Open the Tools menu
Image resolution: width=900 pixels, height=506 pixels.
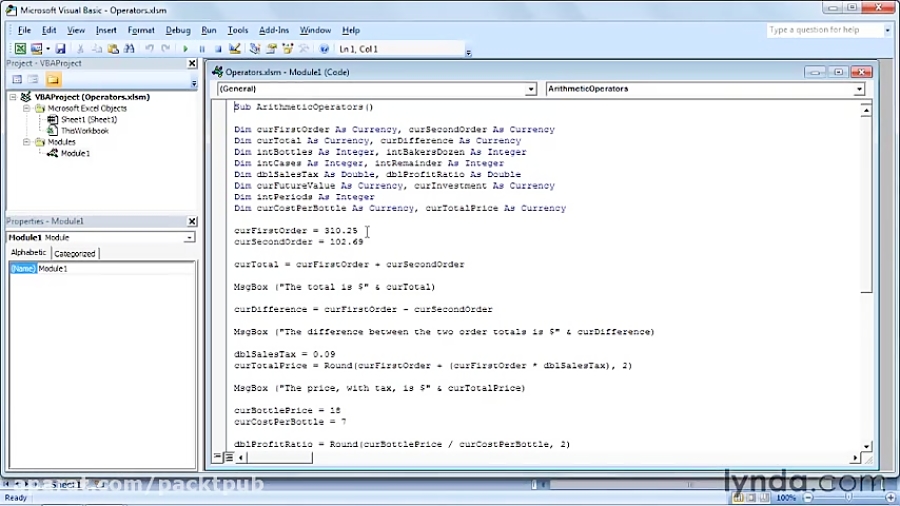tap(238, 30)
